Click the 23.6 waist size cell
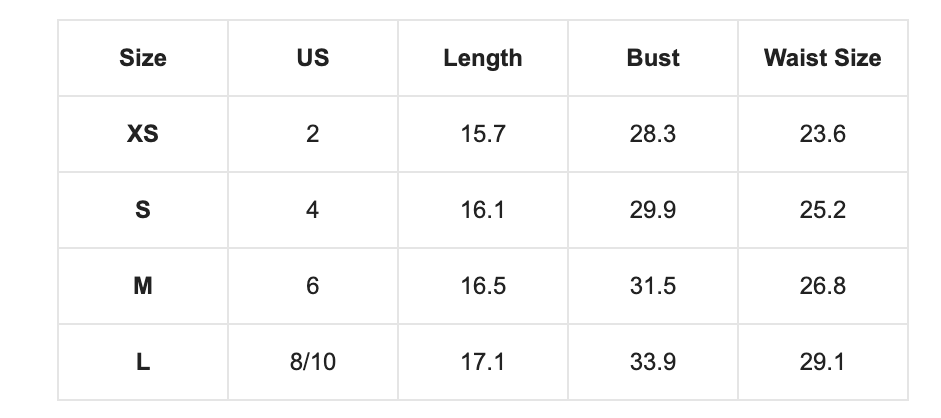 click(823, 134)
